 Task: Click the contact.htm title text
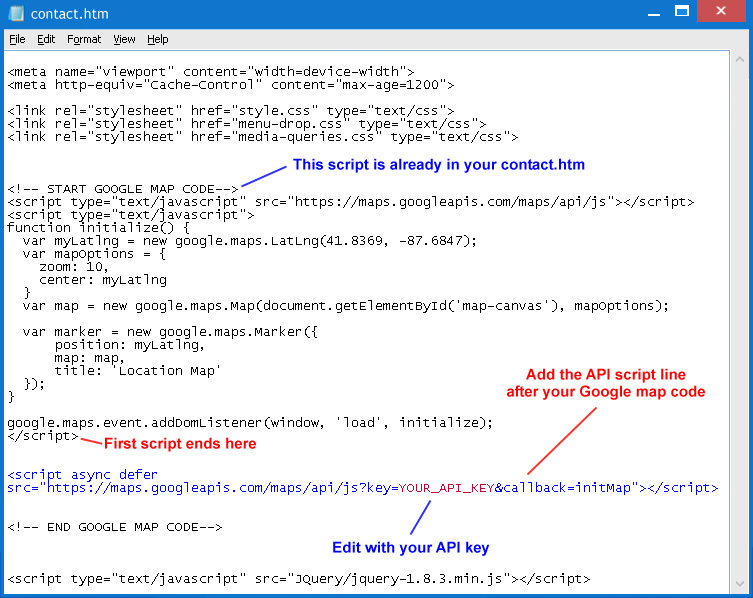pyautogui.click(x=70, y=14)
